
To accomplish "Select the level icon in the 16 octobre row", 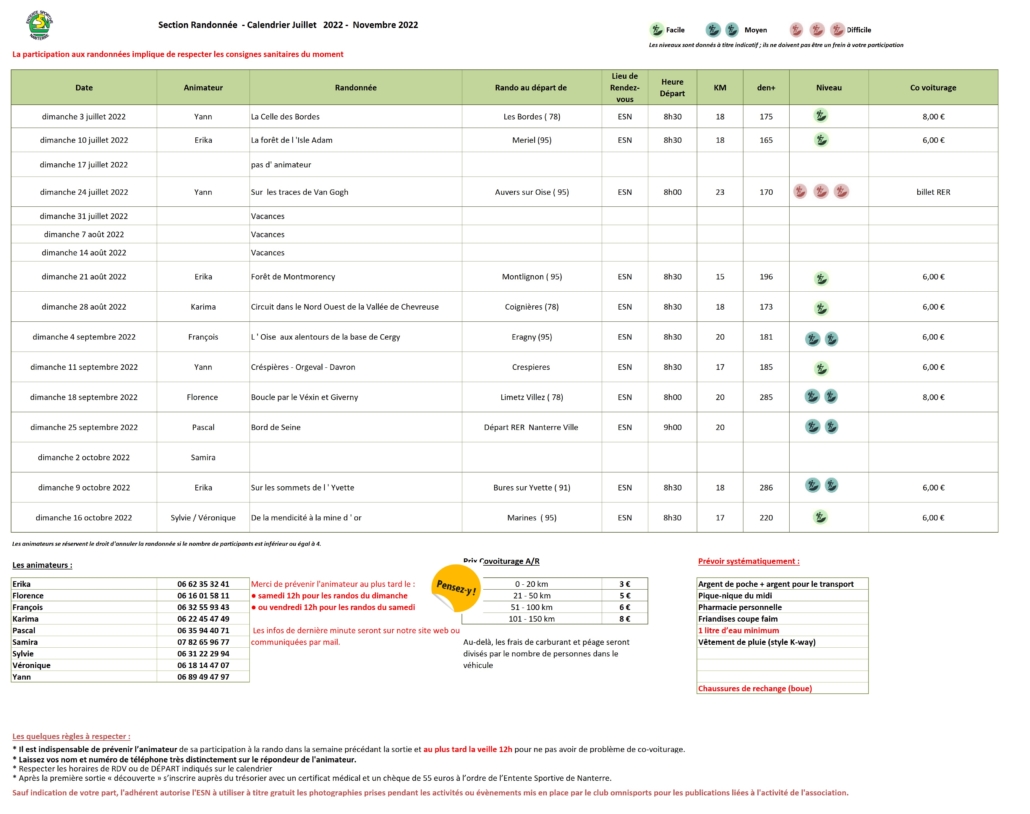I will tap(820, 517).
